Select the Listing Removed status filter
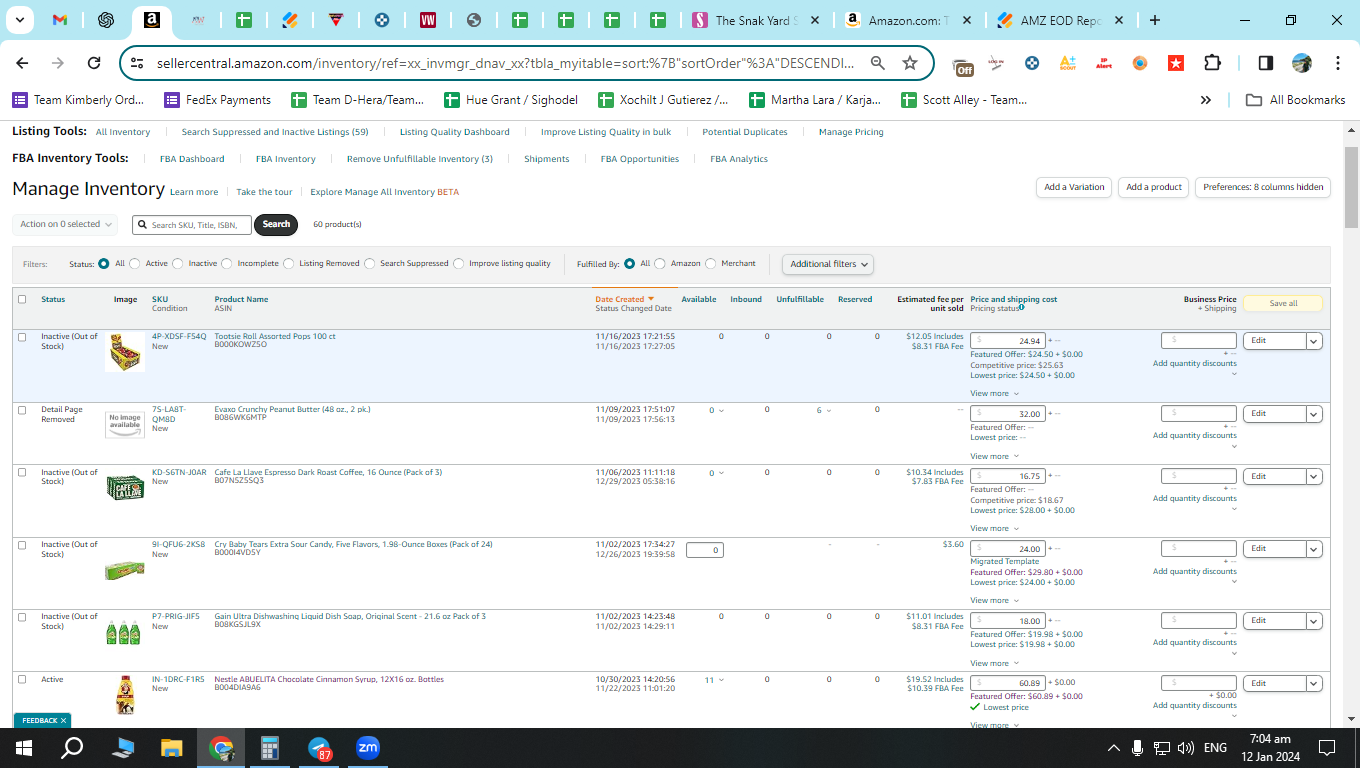The height and width of the screenshot is (768, 1360). 289,264
